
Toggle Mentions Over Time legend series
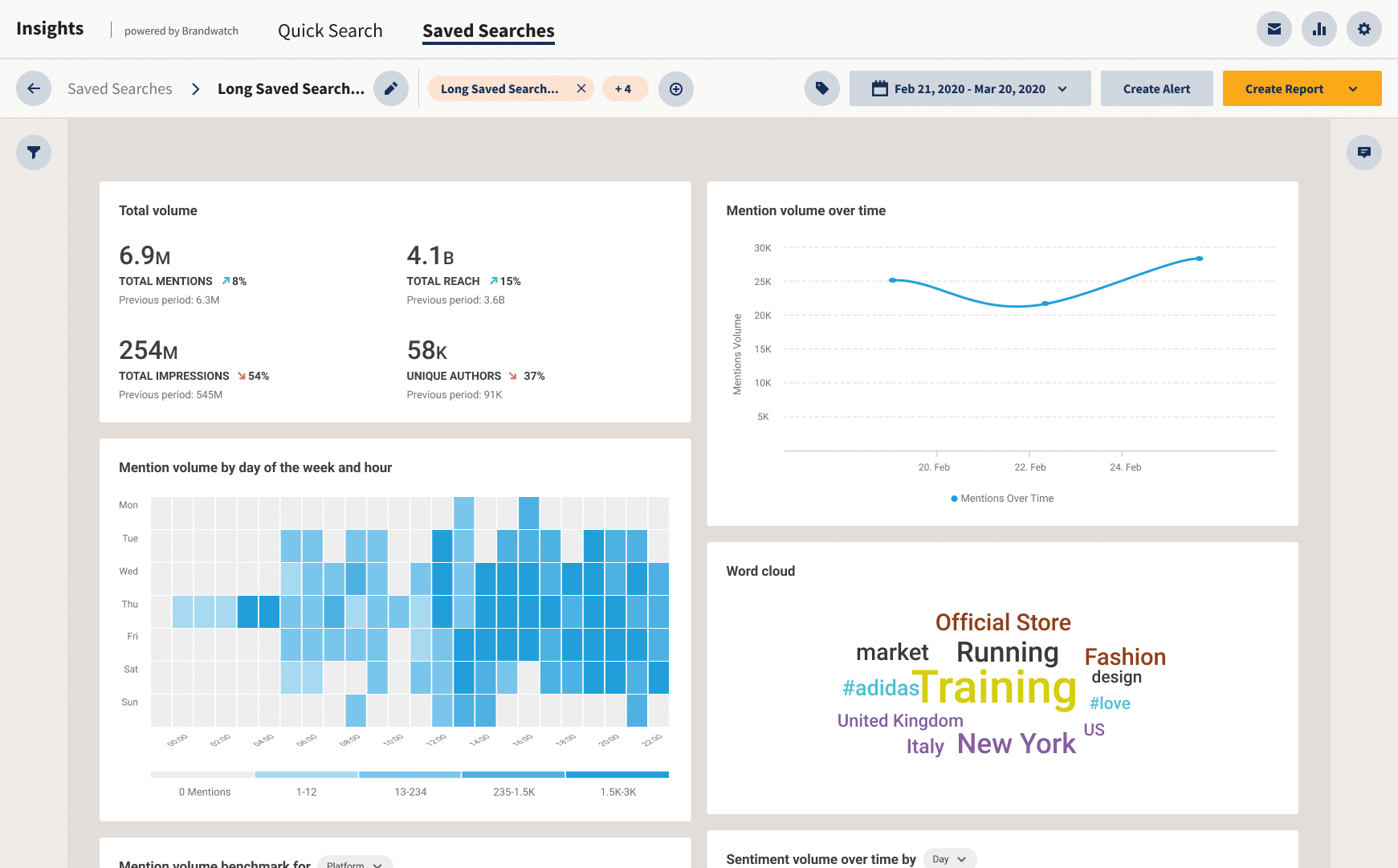click(x=1002, y=499)
